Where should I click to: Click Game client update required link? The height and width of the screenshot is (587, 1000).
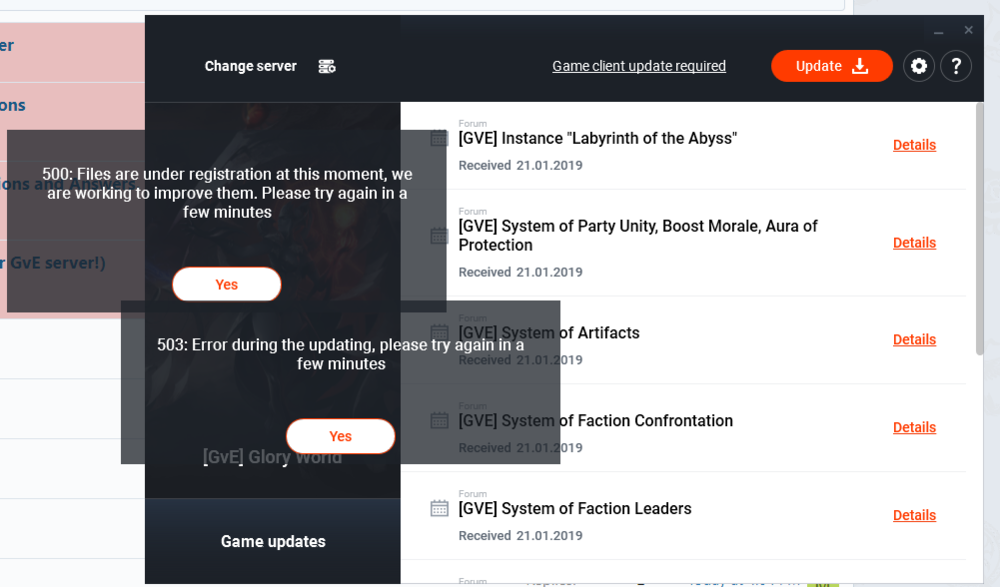pos(639,66)
